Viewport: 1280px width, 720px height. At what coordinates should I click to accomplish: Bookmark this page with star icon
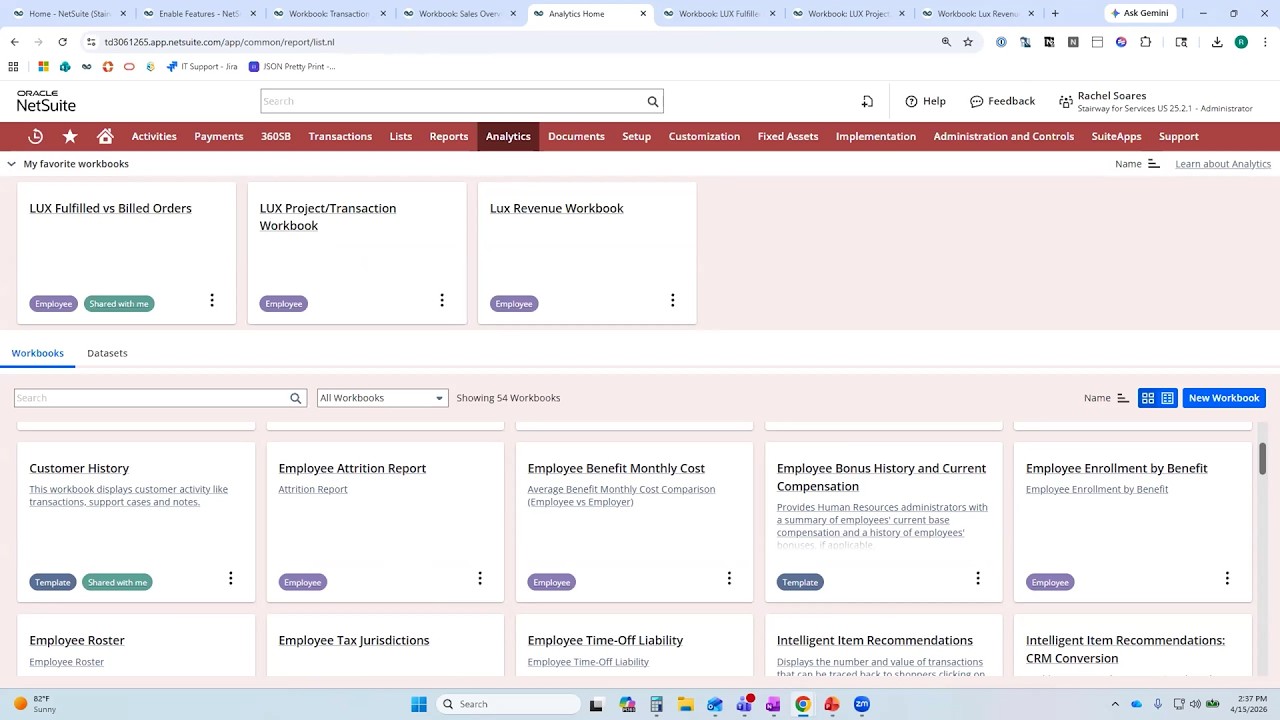tap(968, 42)
